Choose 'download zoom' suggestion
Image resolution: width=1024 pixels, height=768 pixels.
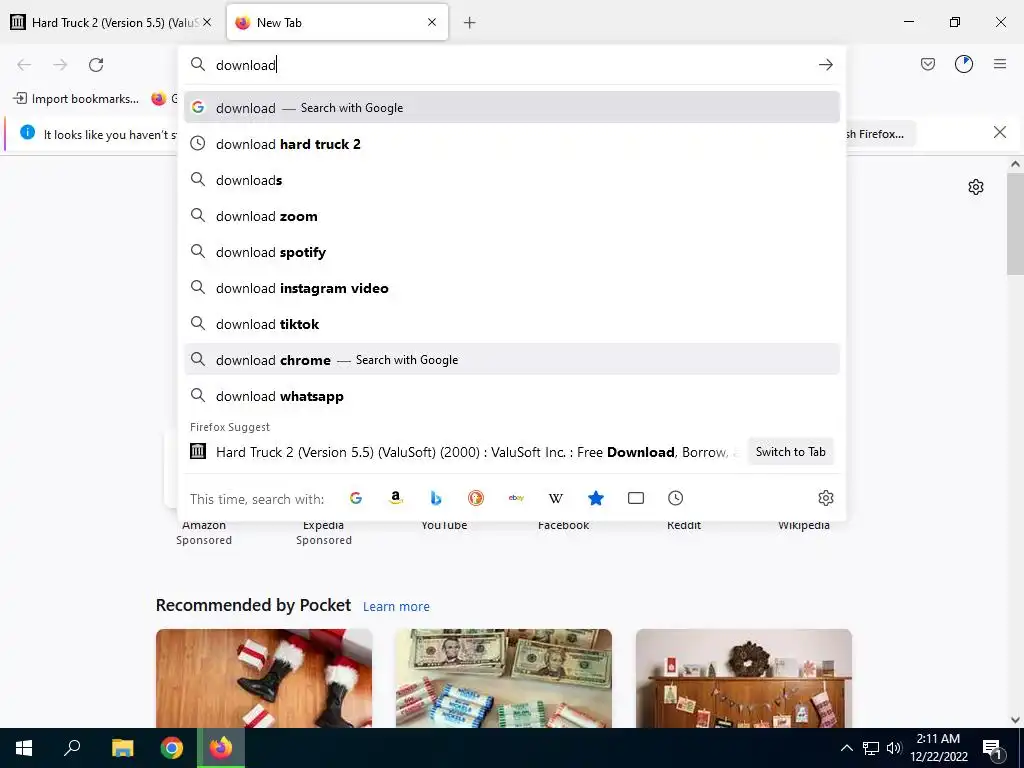coord(511,216)
